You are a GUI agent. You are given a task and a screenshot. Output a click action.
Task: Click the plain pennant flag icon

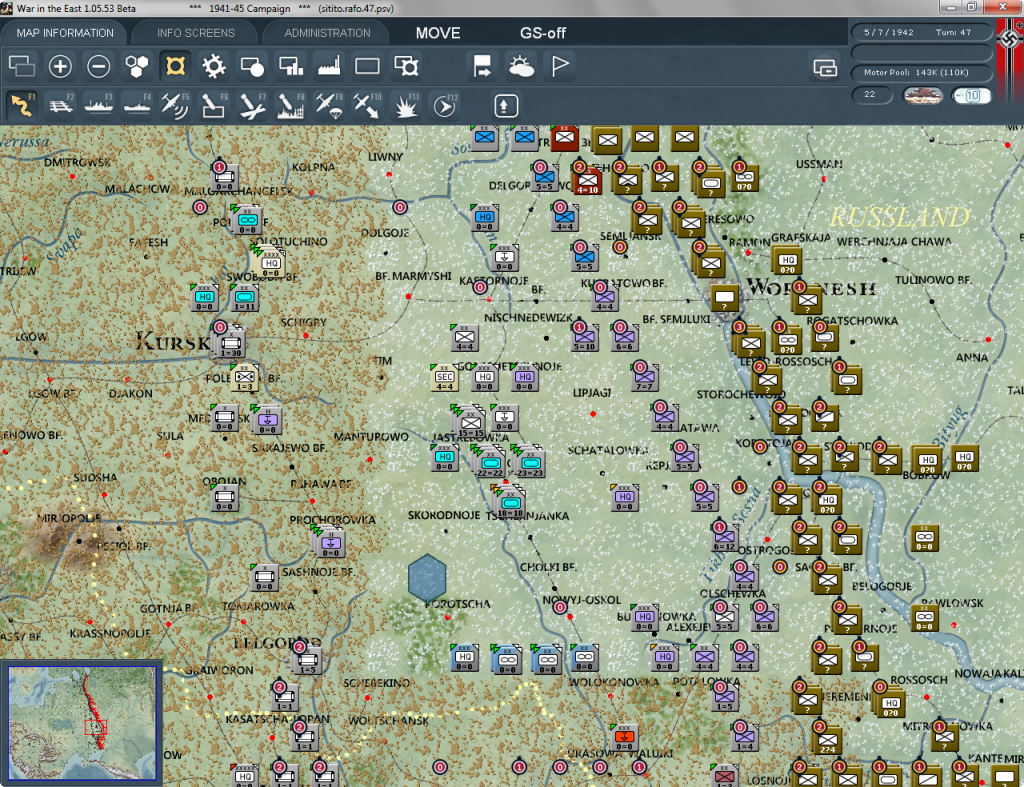tap(560, 66)
